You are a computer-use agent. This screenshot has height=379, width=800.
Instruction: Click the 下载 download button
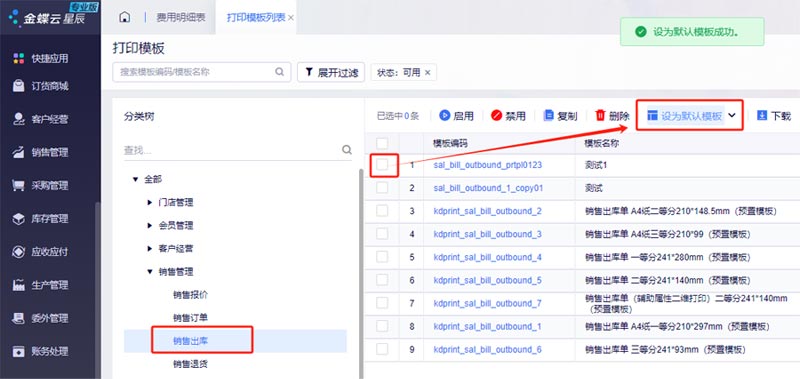pyautogui.click(x=773, y=116)
